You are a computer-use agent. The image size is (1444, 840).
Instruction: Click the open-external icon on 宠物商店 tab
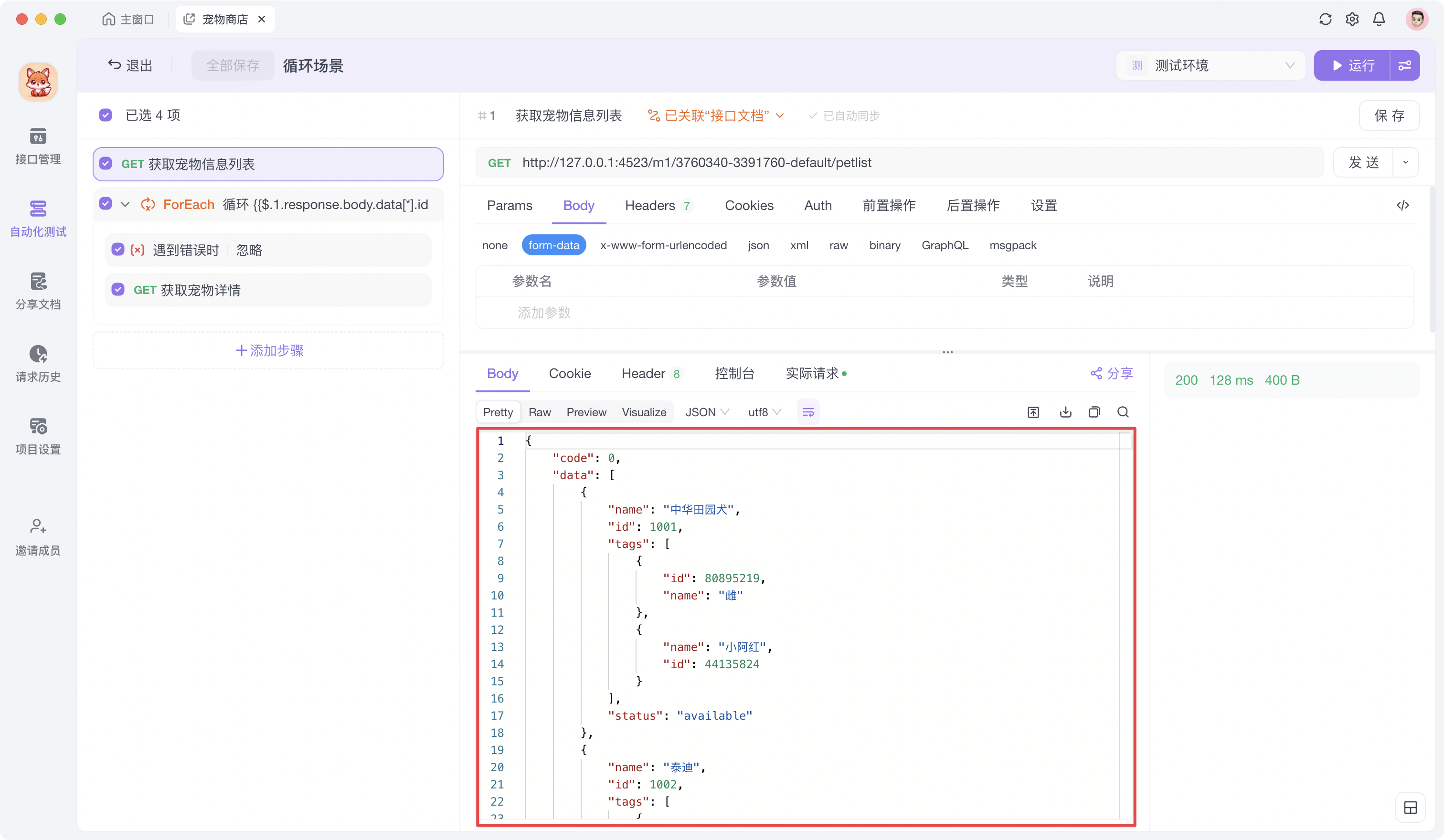click(x=189, y=20)
